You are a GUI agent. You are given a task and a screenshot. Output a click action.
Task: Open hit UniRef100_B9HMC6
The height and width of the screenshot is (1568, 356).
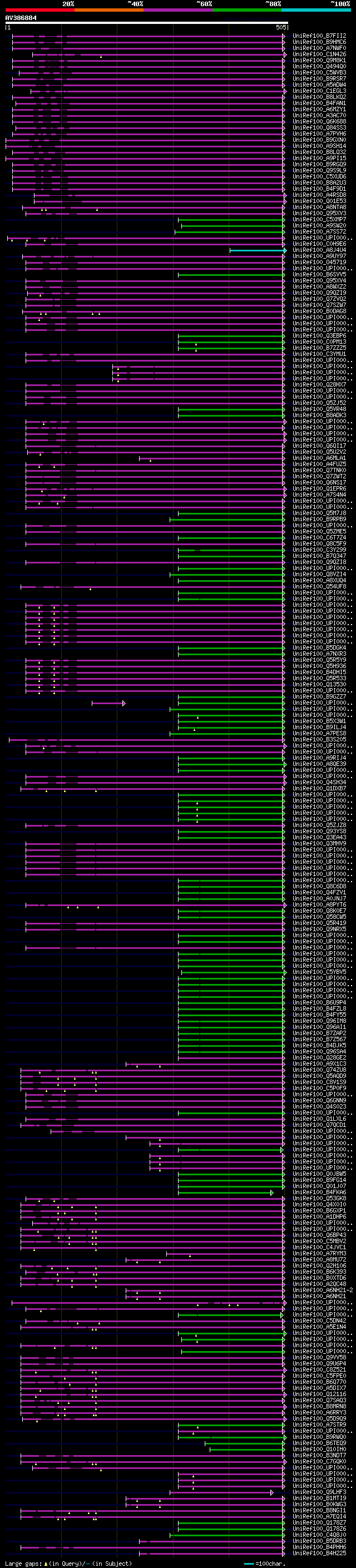tap(319, 42)
